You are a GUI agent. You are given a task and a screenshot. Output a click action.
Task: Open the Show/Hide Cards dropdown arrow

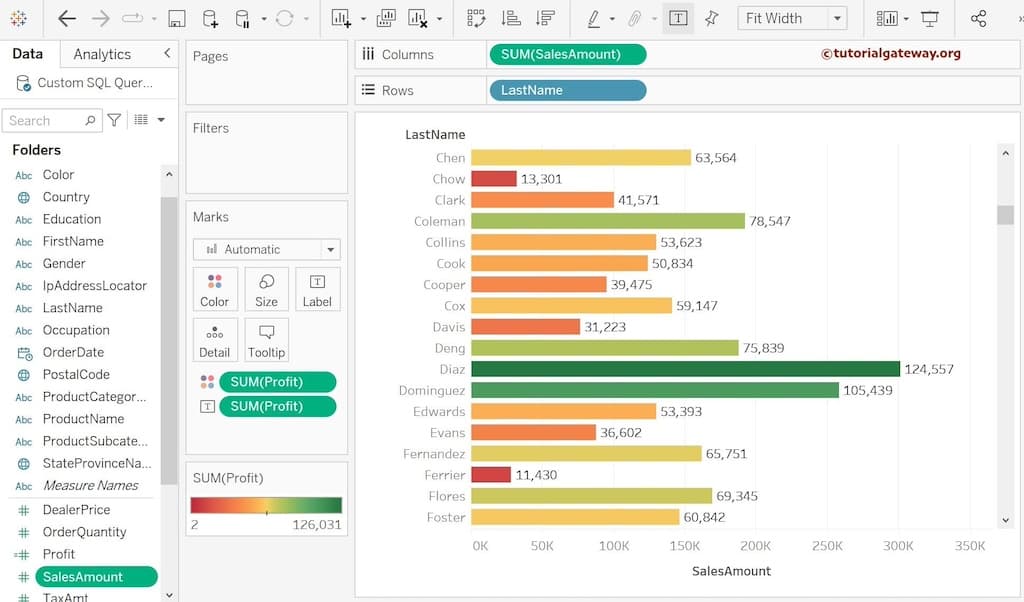pyautogui.click(x=906, y=18)
